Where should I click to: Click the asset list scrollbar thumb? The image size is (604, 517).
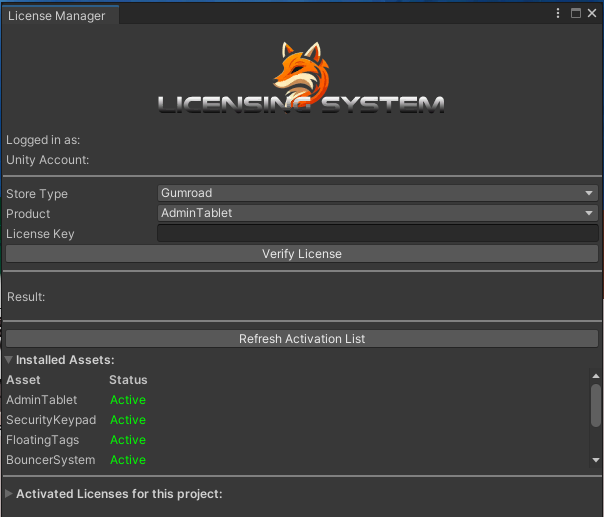click(596, 405)
